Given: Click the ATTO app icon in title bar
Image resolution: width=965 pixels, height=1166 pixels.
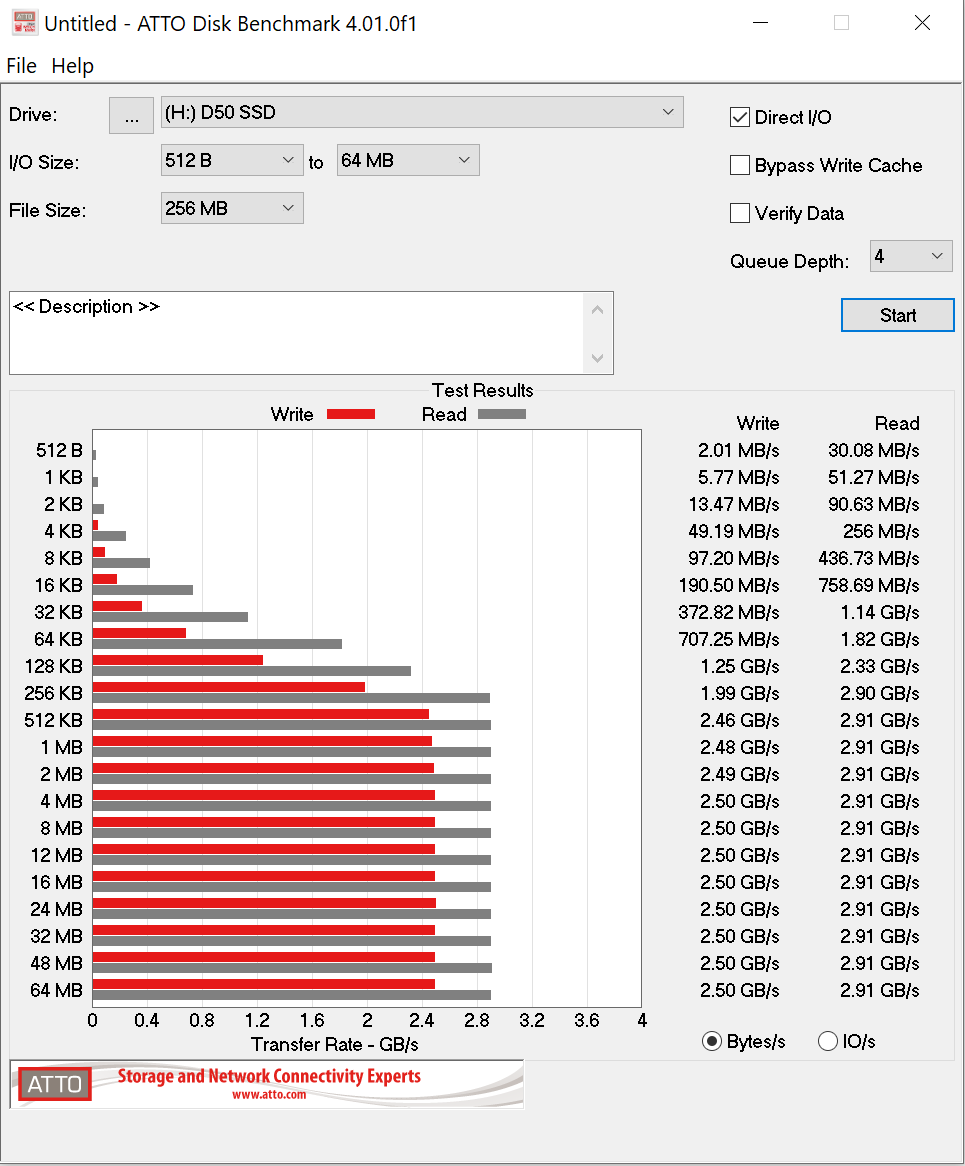Looking at the screenshot, I should pyautogui.click(x=24, y=23).
